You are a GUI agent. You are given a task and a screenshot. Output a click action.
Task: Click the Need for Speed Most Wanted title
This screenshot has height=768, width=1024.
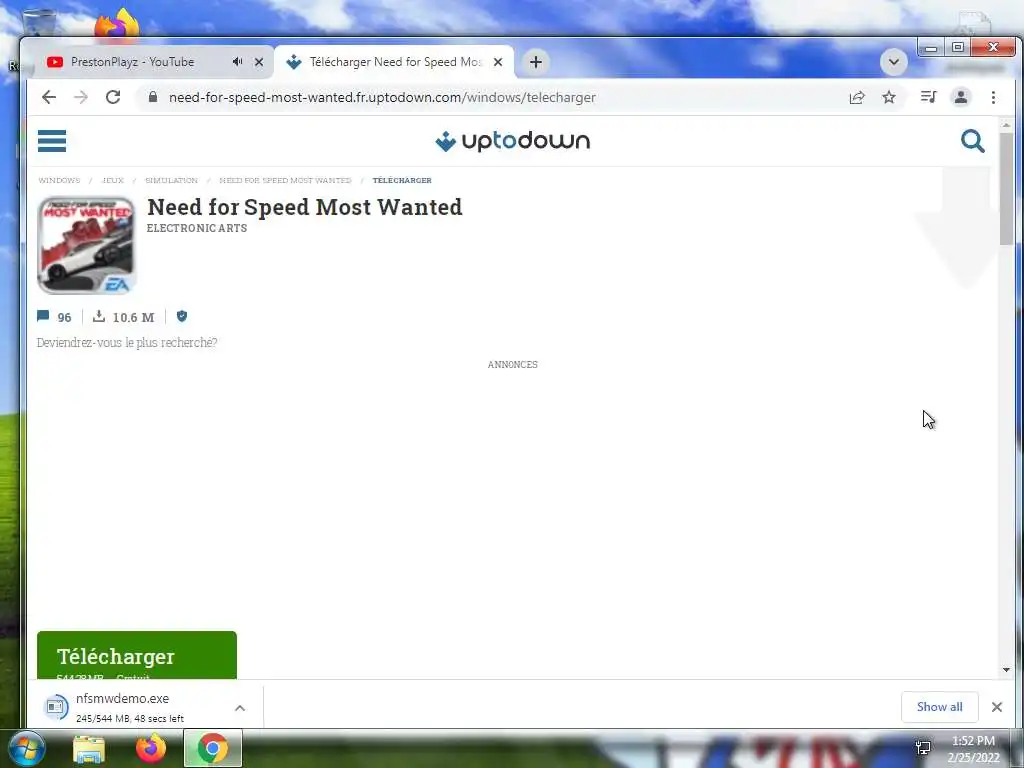304,207
